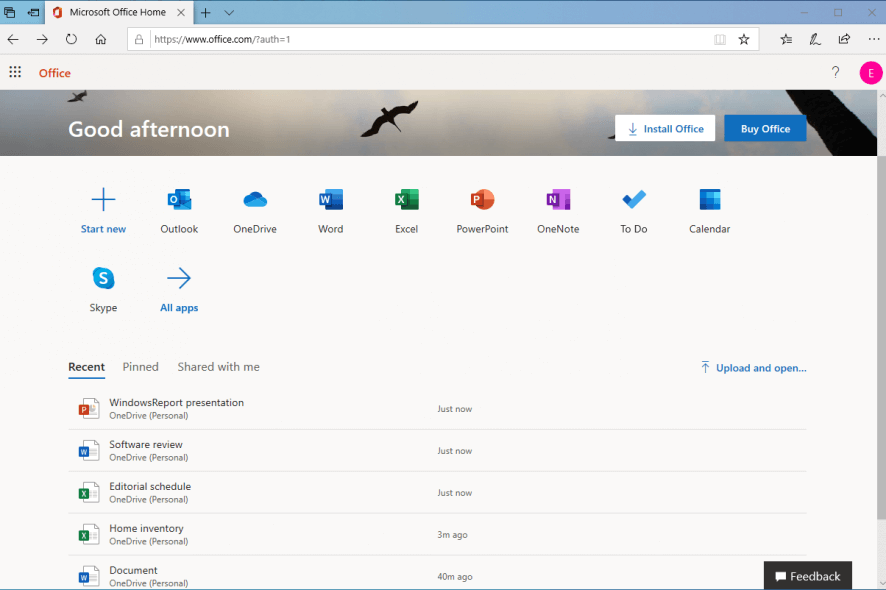Screen dimensions: 886x590
Task: Show all apps via the arrow icon
Action: pyautogui.click(x=179, y=278)
